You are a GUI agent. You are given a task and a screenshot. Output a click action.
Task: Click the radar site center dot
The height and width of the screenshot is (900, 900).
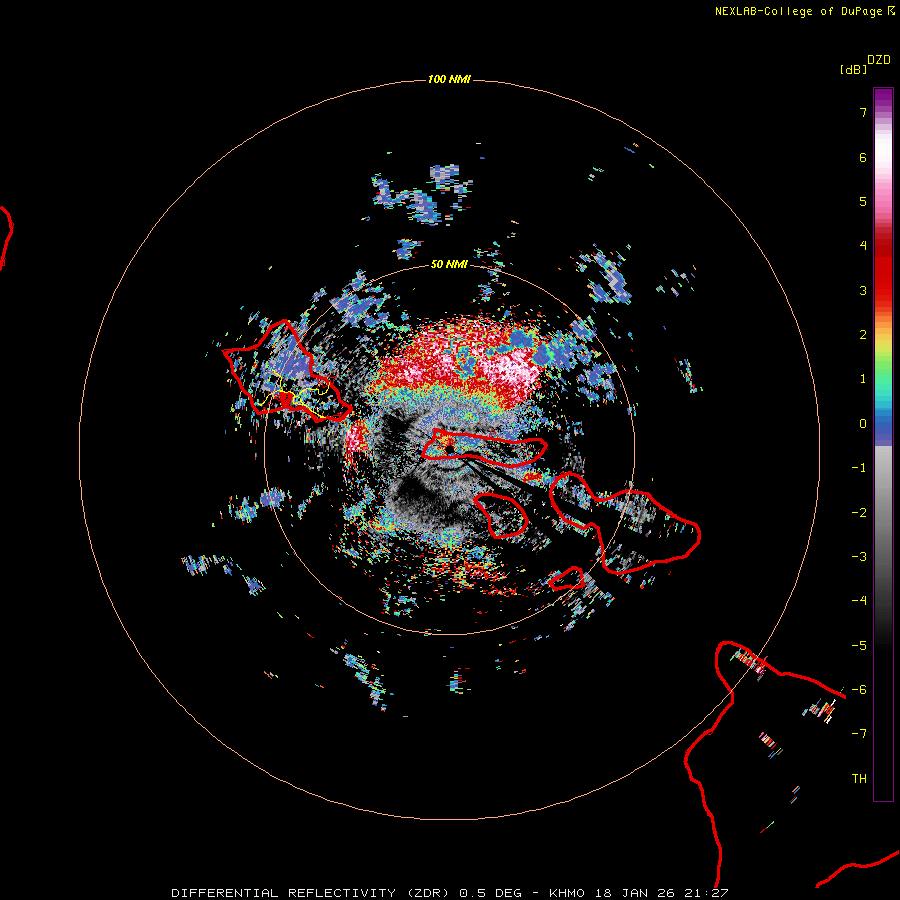[449, 449]
